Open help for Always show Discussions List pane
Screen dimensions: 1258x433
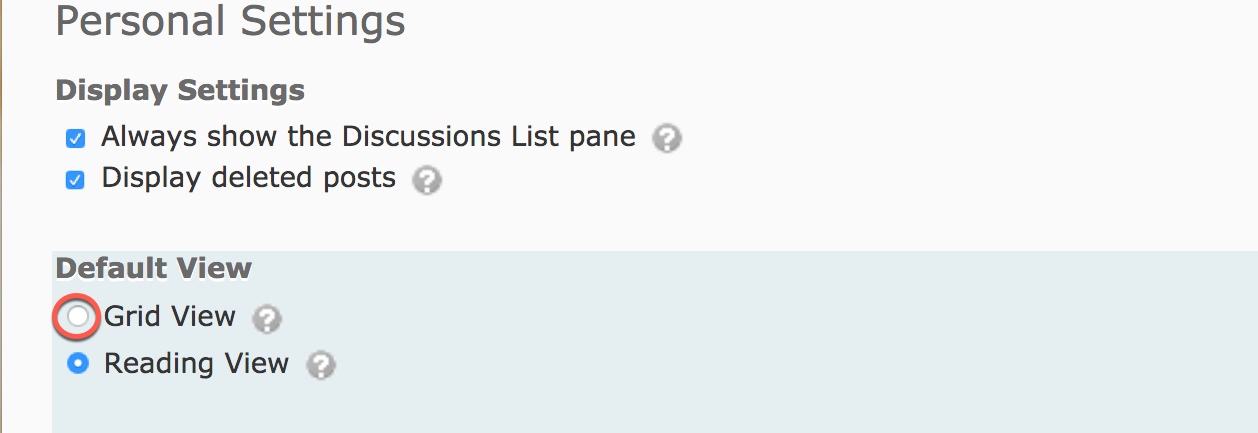[667, 138]
